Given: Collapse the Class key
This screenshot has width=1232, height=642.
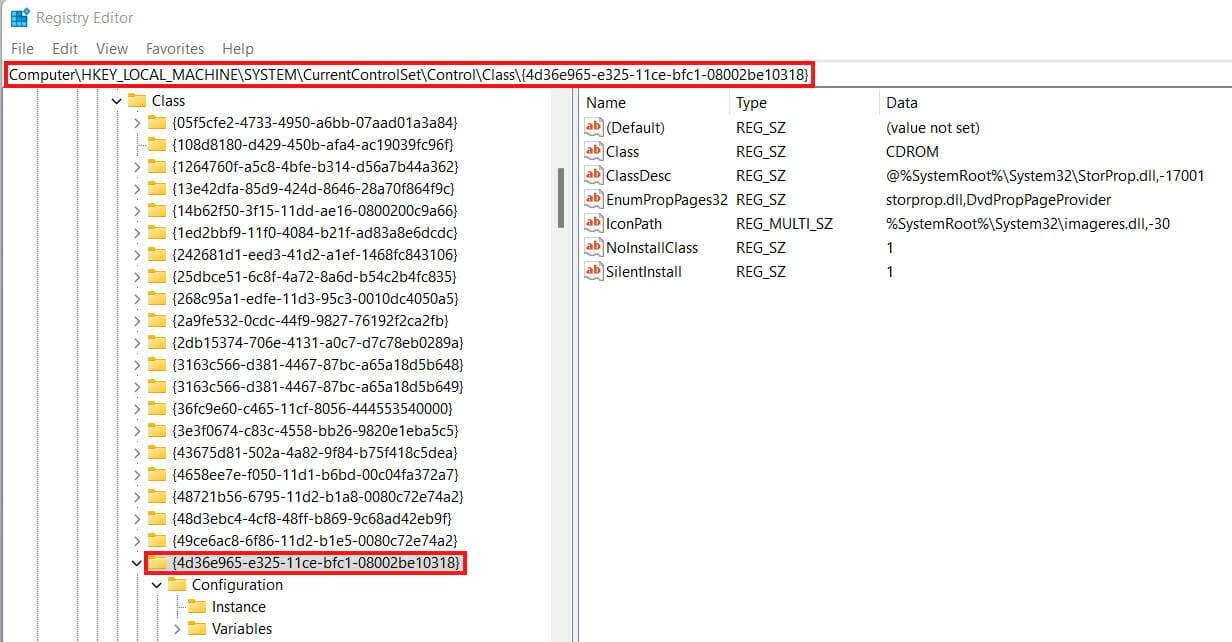Looking at the screenshot, I should [x=116, y=101].
